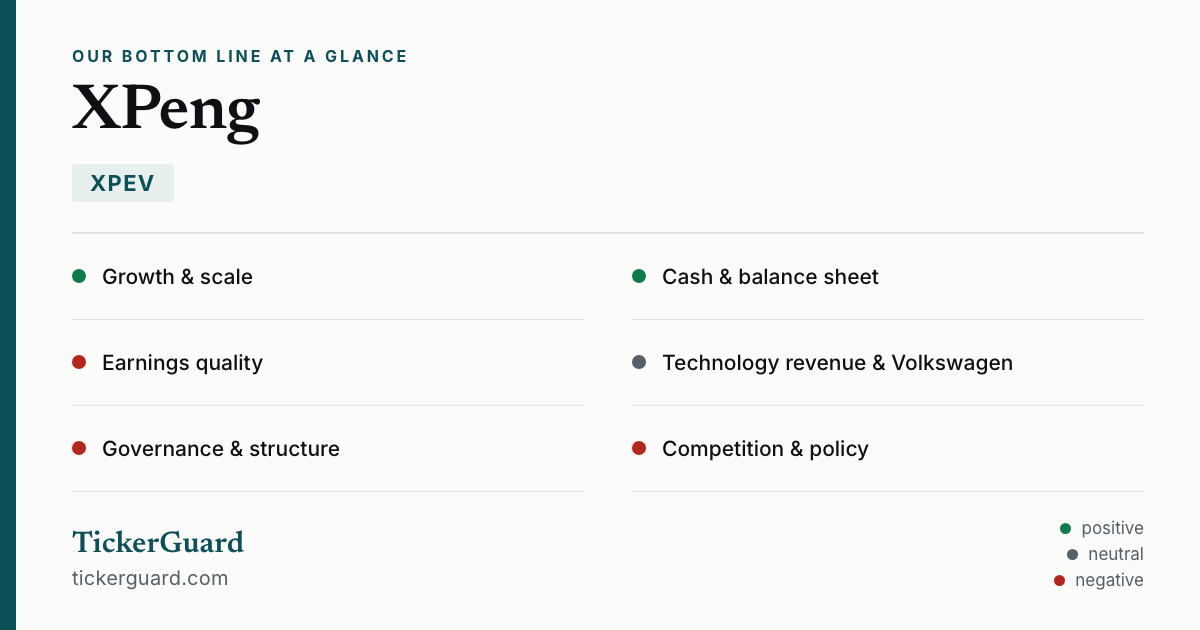
Task: Click the XPeng company title
Action: point(166,109)
